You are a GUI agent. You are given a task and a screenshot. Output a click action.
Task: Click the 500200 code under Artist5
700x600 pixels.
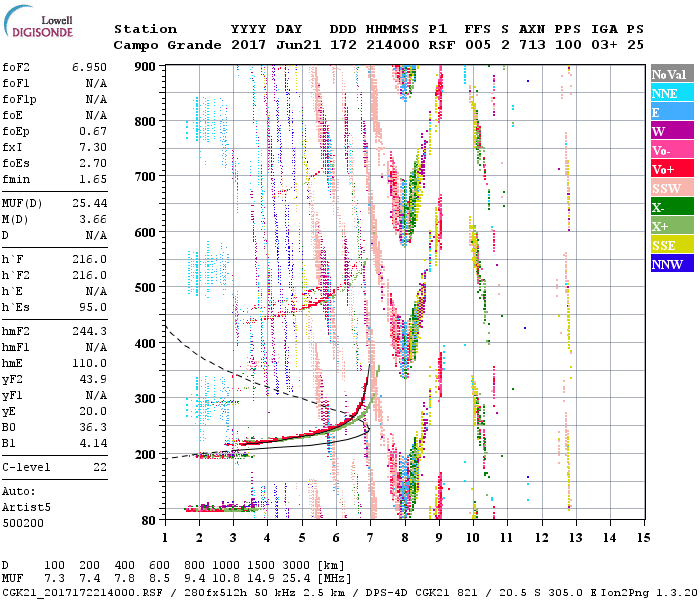(23, 523)
